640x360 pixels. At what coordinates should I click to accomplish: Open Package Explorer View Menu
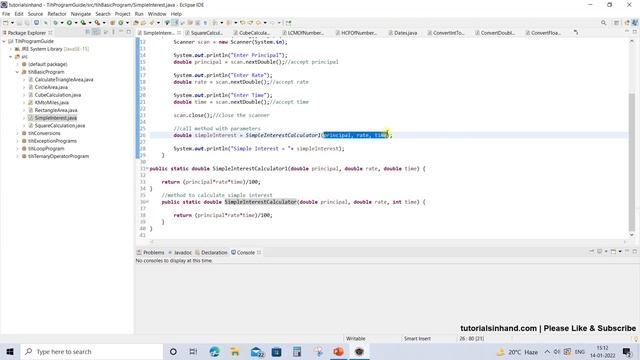tap(113, 32)
